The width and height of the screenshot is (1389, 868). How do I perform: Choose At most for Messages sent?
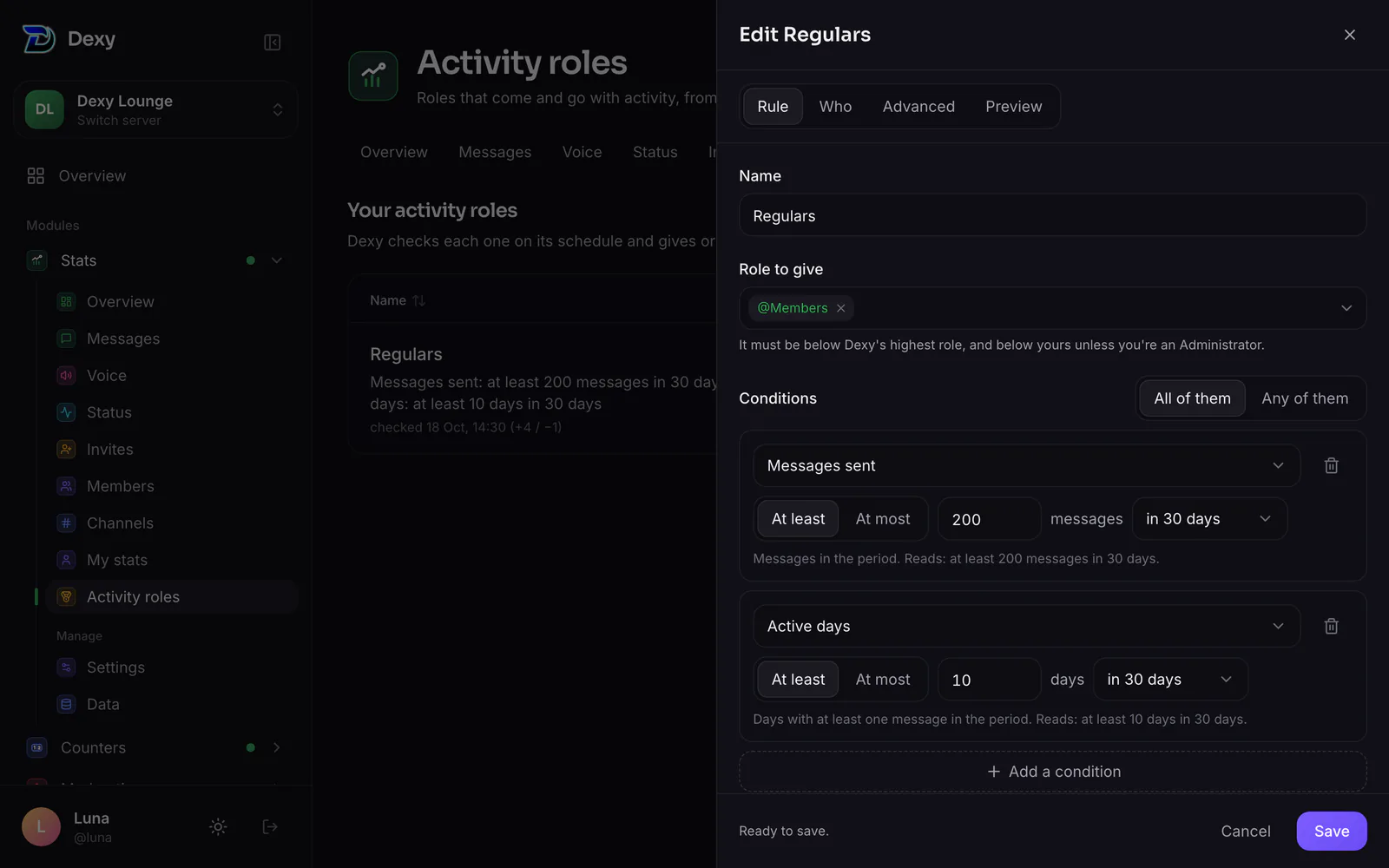[x=883, y=519]
